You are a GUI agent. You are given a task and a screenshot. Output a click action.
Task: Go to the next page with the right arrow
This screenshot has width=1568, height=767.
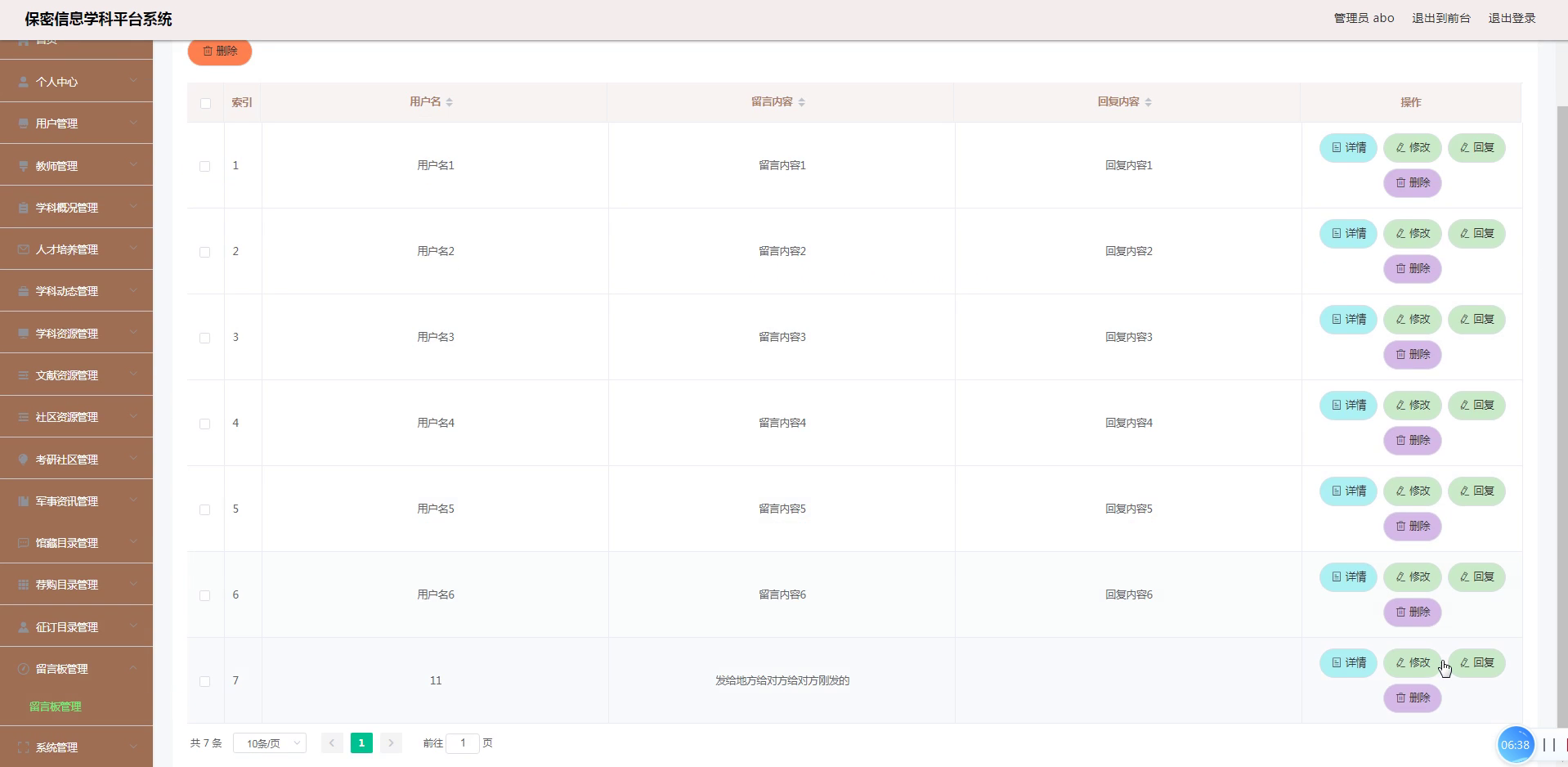391,742
